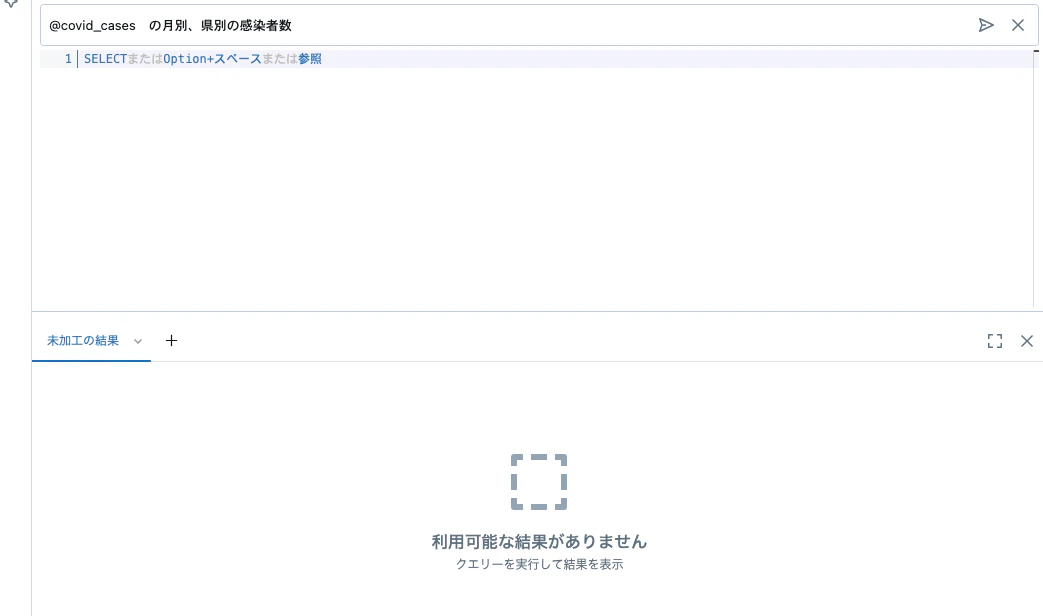Expand the 未加工の結果 tab dropdown chevron
Viewport: 1043px width, 616px height.
tap(138, 341)
